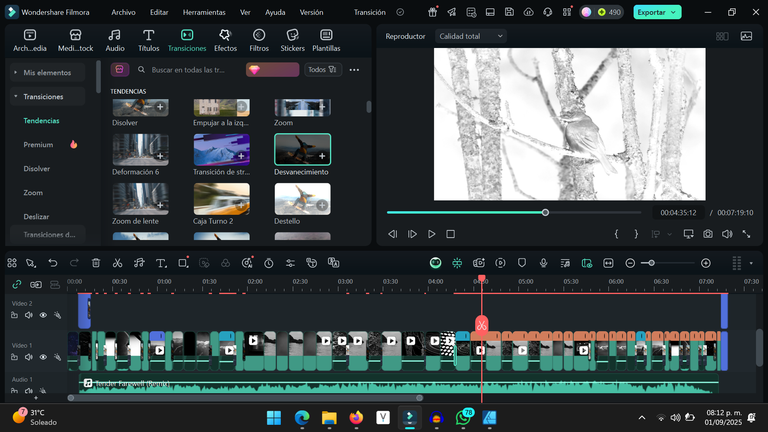This screenshot has height=432, width=768.
Task: Open the Stickers tab
Action: point(292,40)
